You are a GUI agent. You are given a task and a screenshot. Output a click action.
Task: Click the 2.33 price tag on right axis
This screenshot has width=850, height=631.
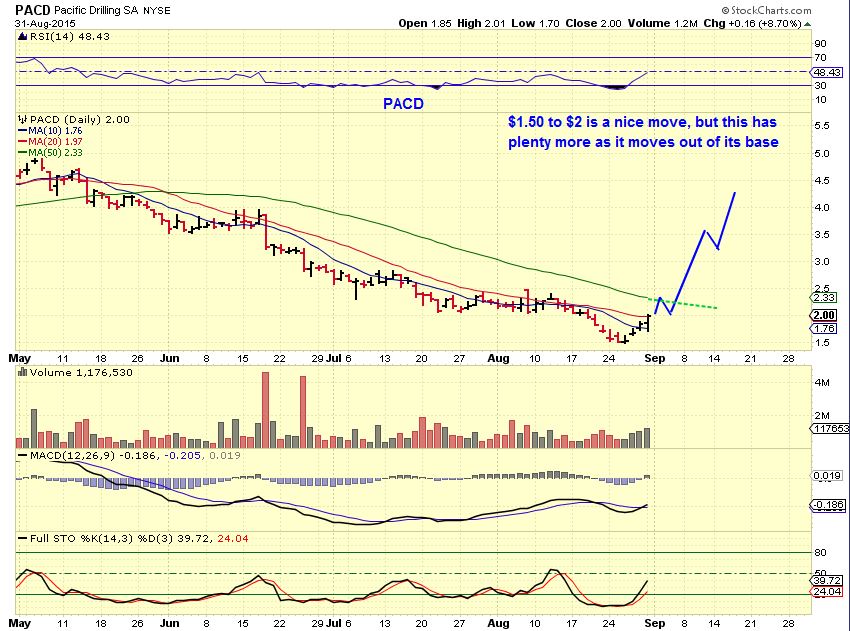825,298
